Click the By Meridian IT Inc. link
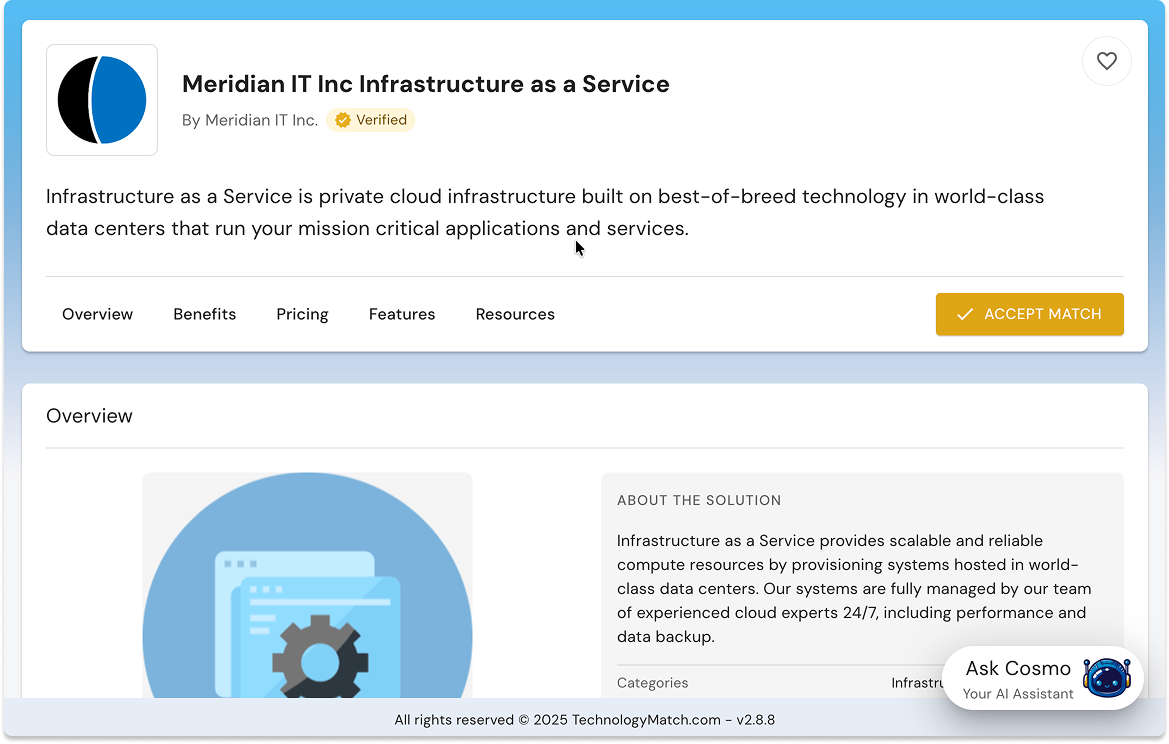This screenshot has height=744, width=1169. pos(250,120)
